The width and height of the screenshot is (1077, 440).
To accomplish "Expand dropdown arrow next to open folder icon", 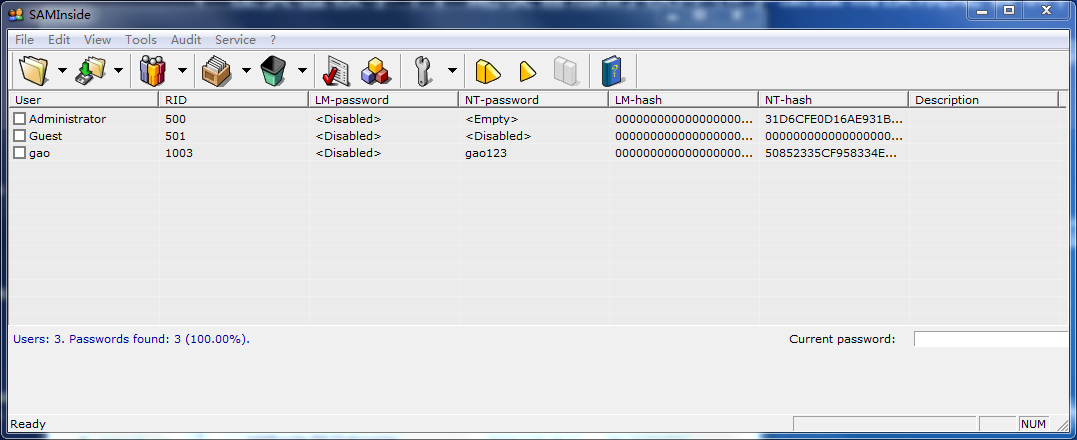I will 62,70.
